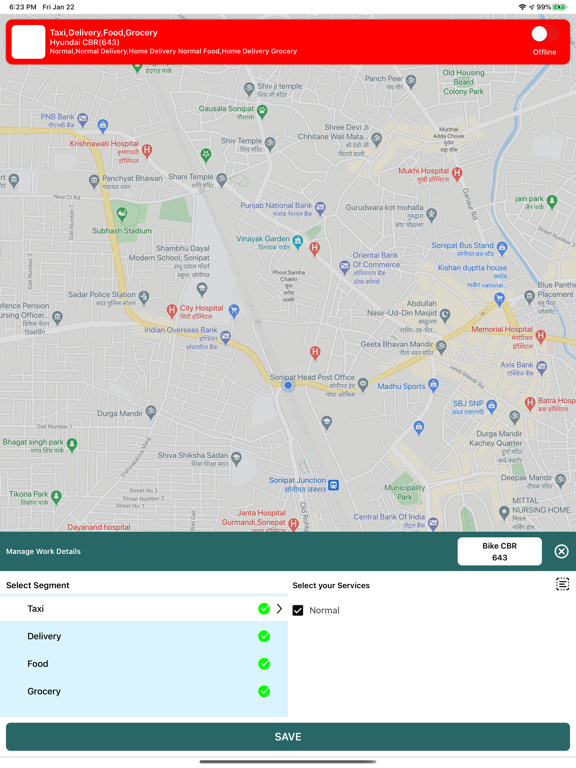
Task: Click the Select your Services label
Action: coord(331,585)
